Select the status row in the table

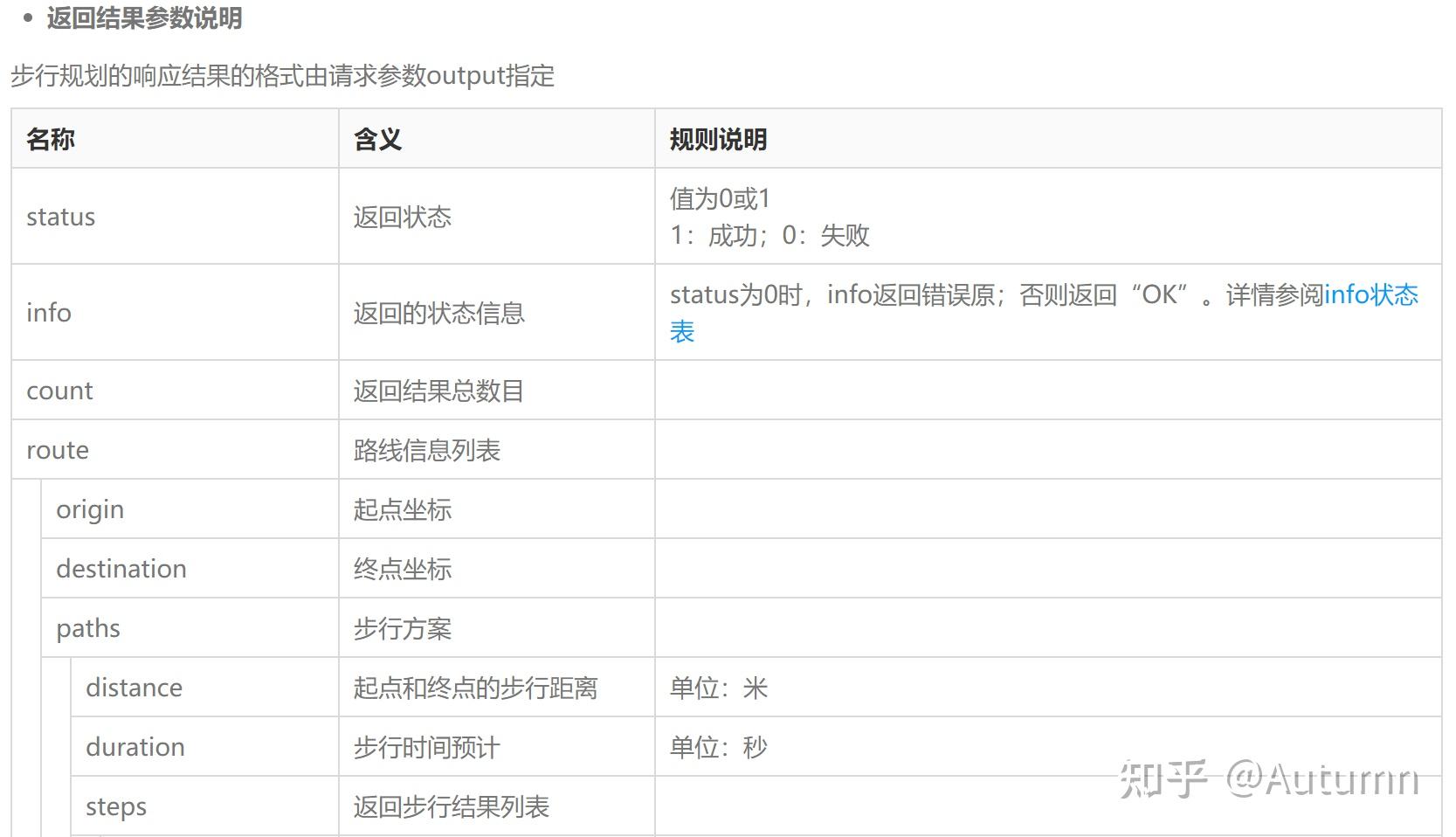tap(59, 217)
